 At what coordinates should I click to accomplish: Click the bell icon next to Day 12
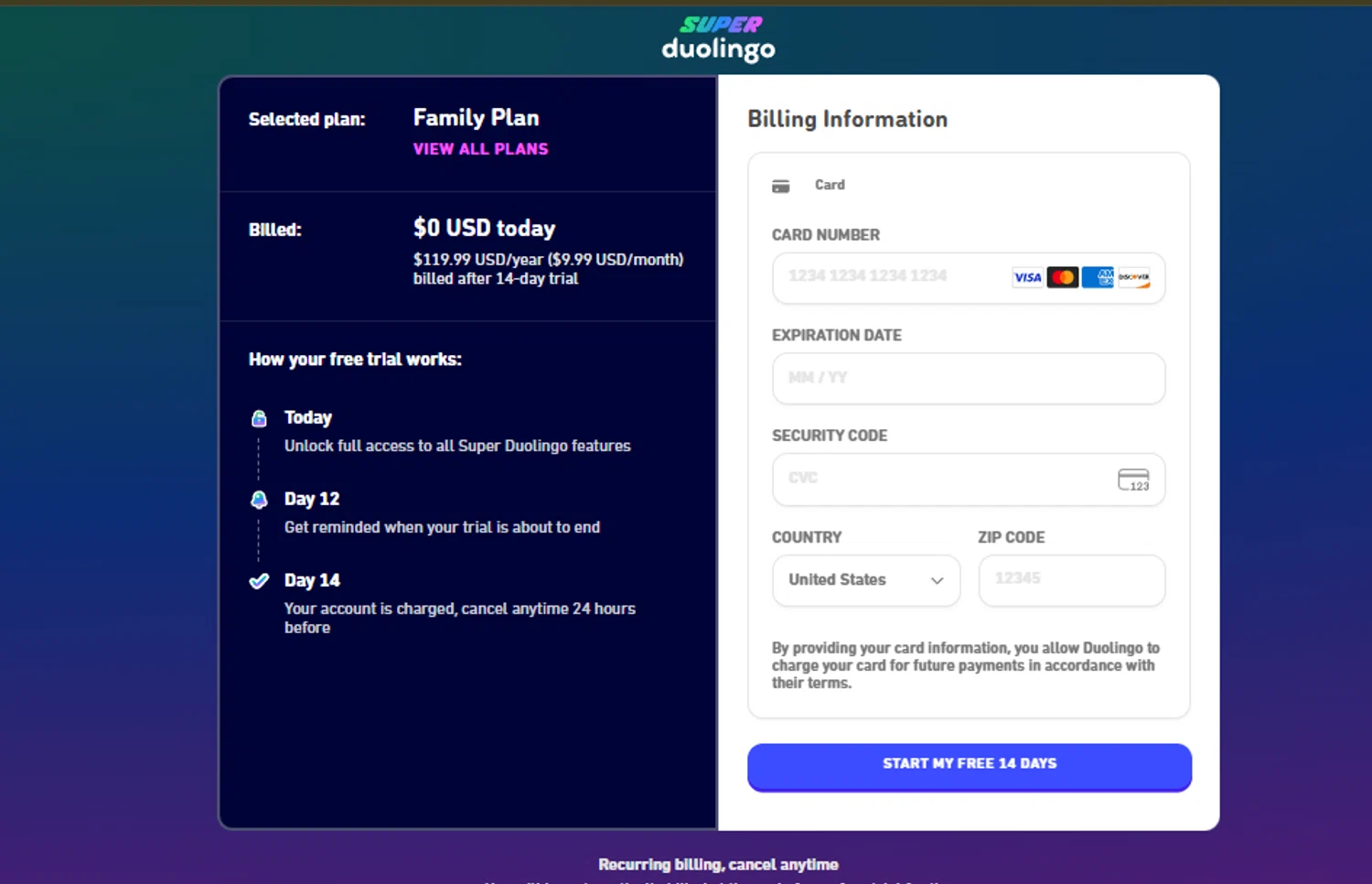click(260, 500)
